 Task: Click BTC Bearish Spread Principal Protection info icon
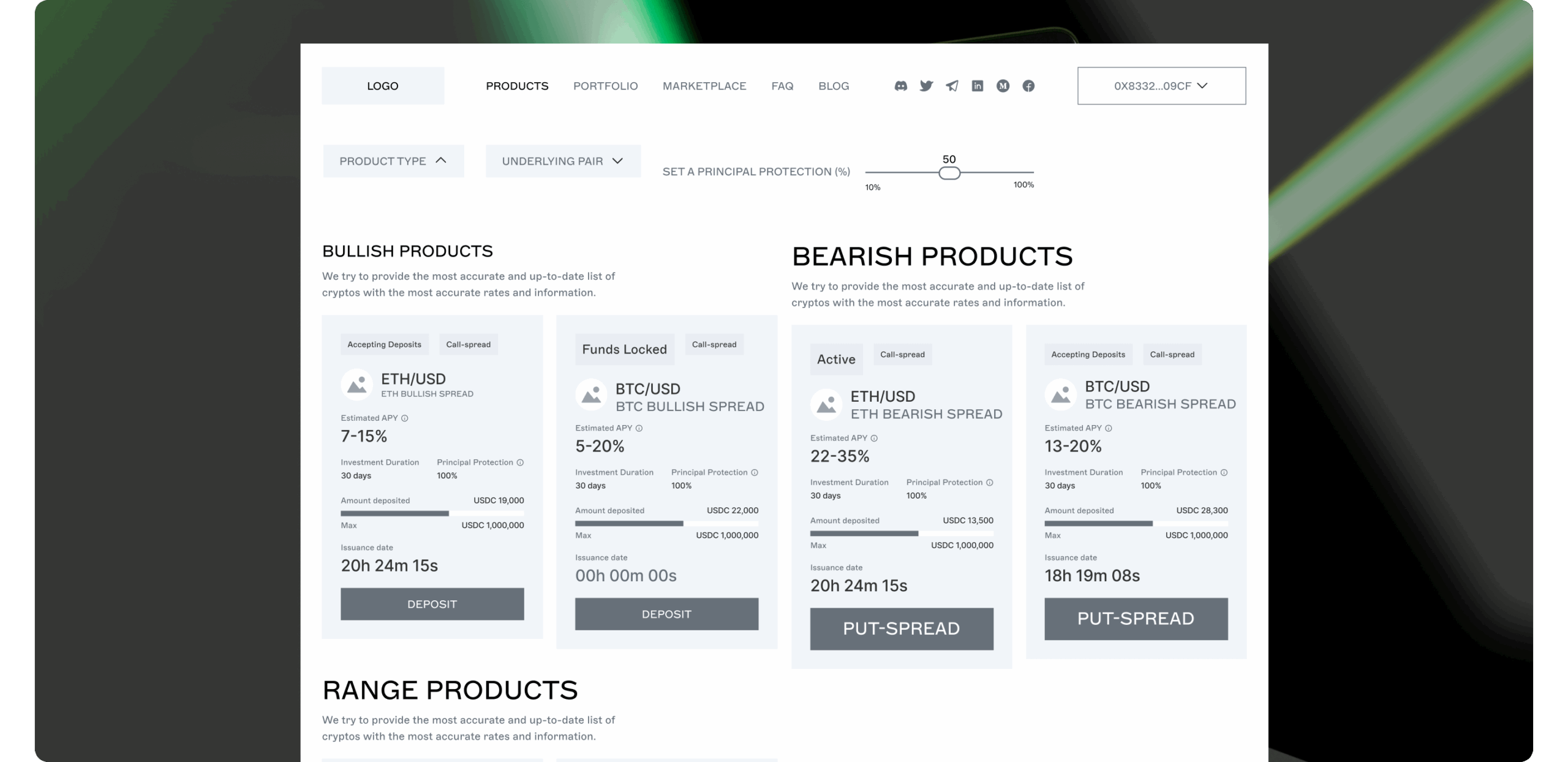pyautogui.click(x=1224, y=472)
